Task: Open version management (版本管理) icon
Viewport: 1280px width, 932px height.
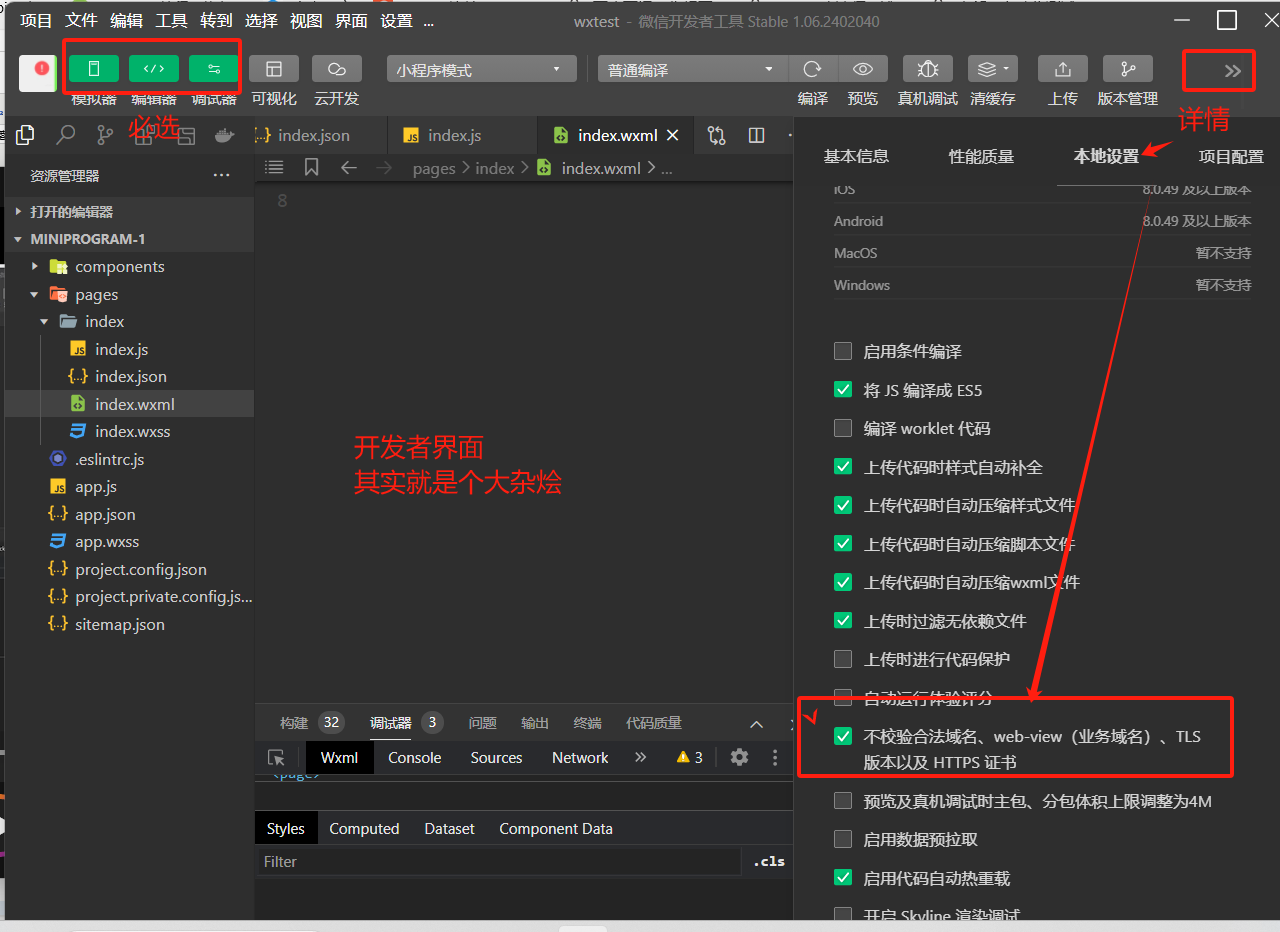Action: tap(1128, 68)
